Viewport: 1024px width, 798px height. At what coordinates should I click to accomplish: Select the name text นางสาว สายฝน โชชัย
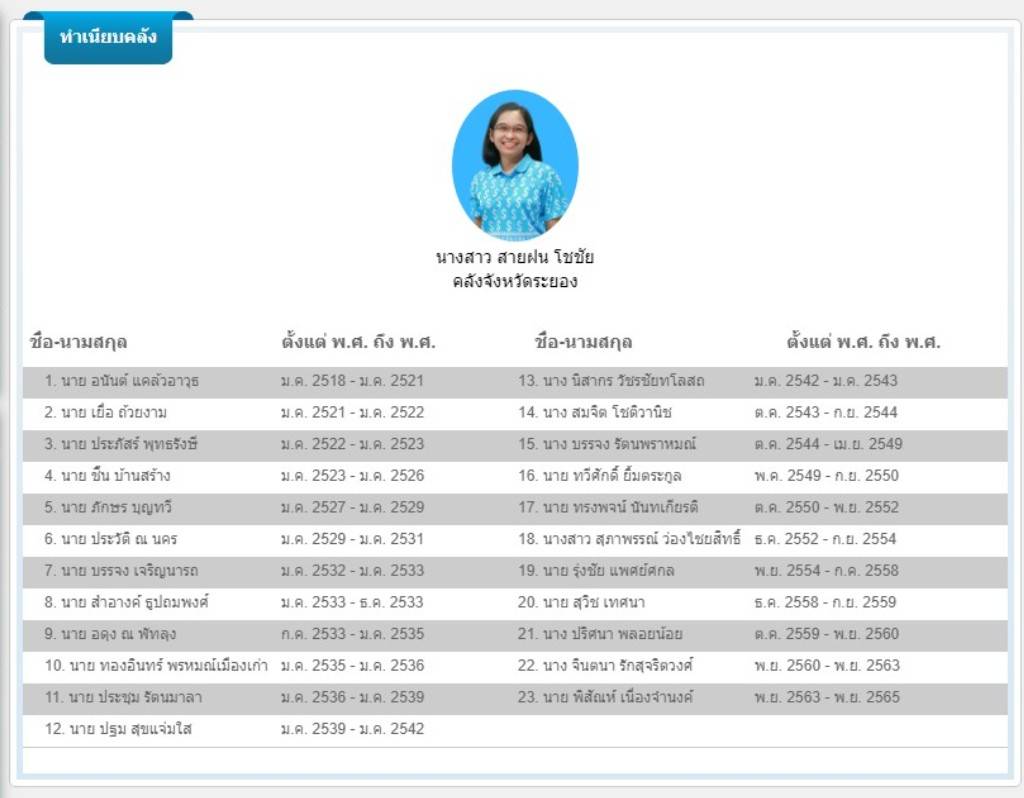tap(515, 257)
